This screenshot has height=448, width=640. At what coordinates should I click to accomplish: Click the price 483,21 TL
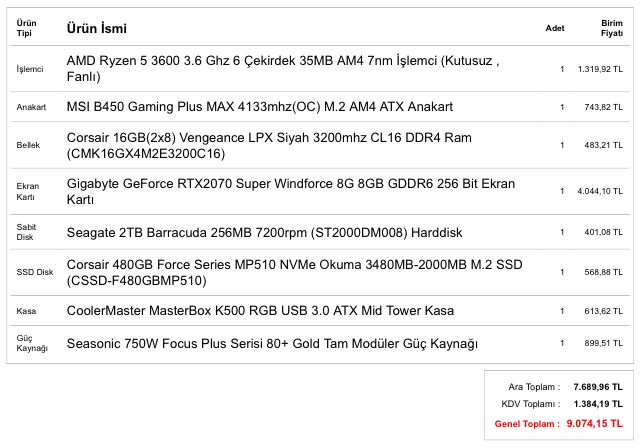point(603,145)
